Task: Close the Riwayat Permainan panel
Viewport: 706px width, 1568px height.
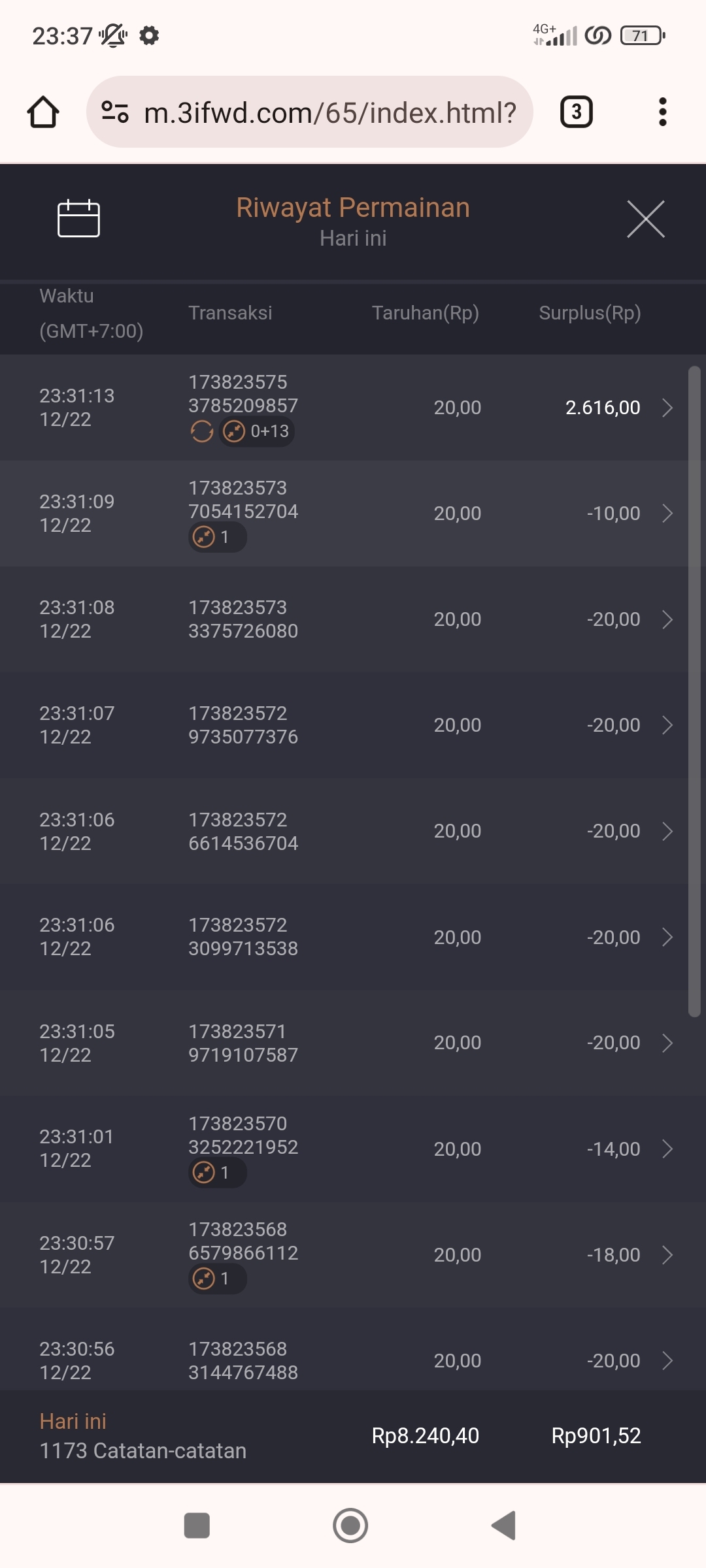Action: 645,220
